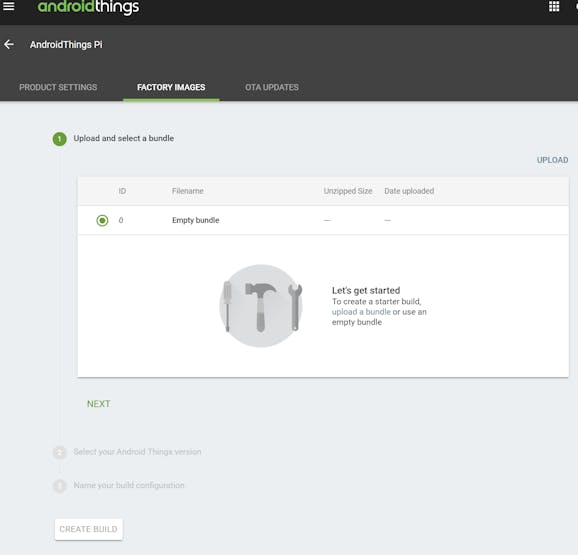Follow the 'upload a bundle' link
This screenshot has height=555, width=578.
(361, 312)
